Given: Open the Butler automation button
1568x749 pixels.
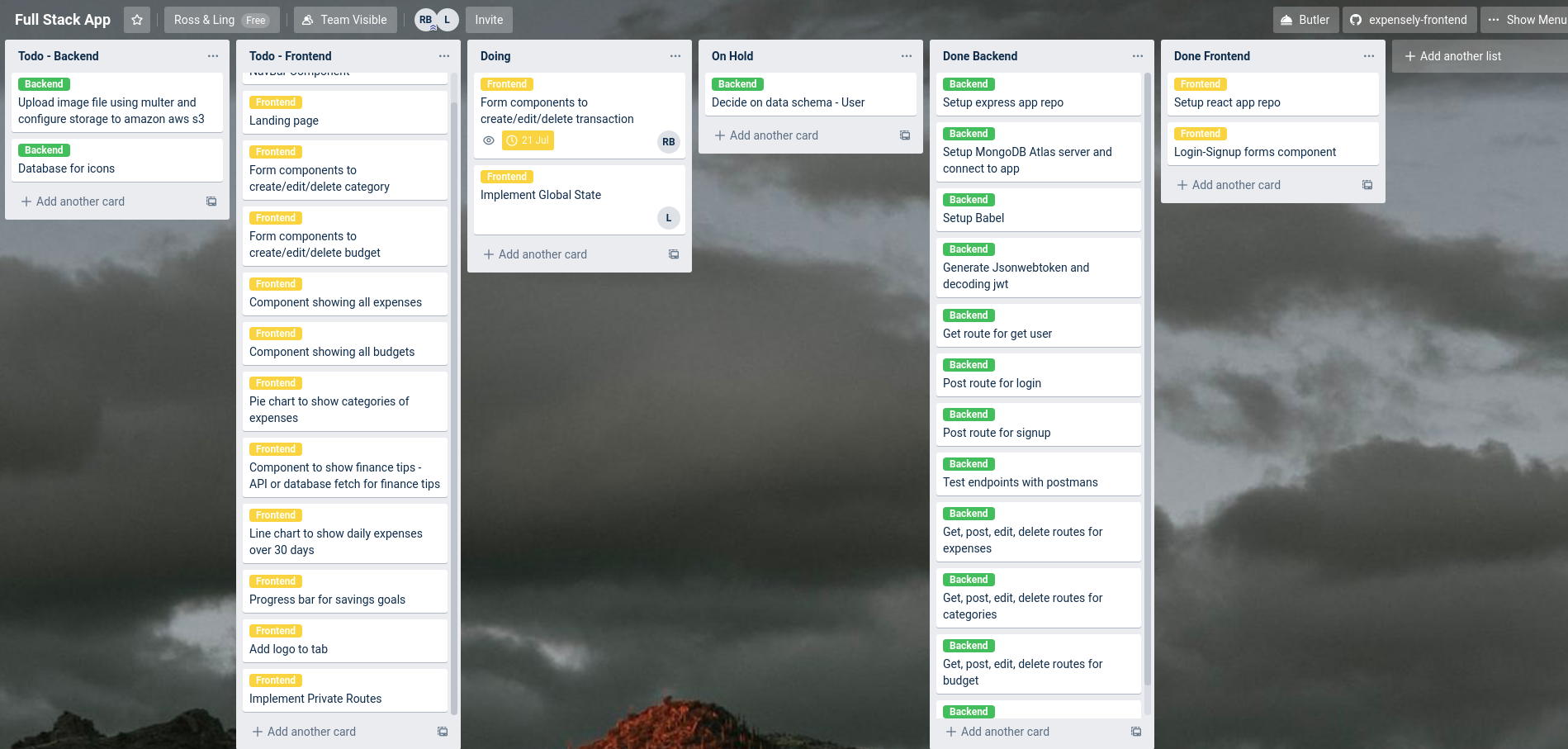Looking at the screenshot, I should point(1305,20).
